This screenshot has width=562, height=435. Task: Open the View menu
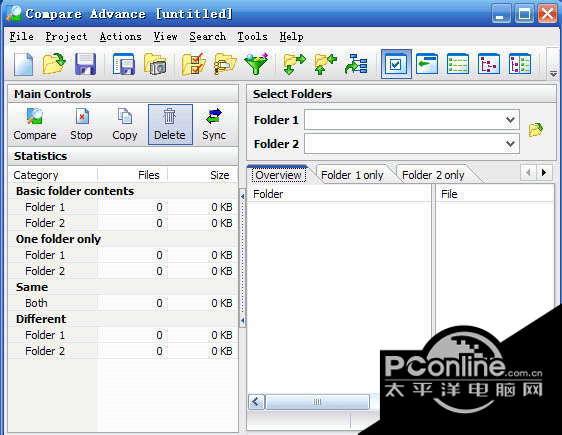(x=165, y=37)
